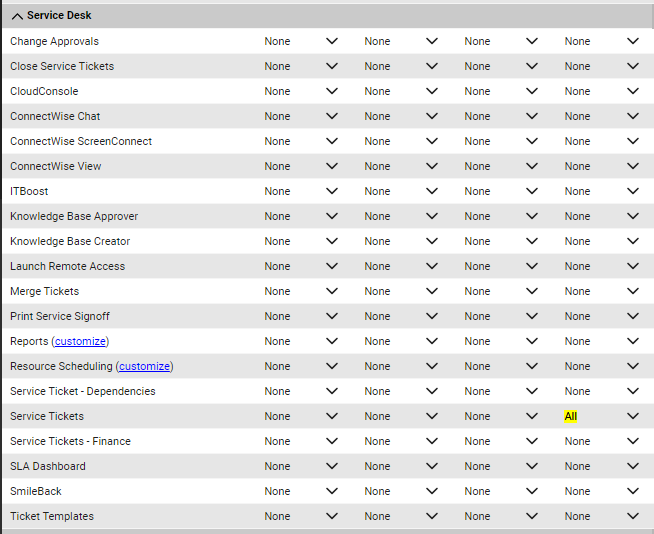The height and width of the screenshot is (534, 654).
Task: Click the Merge Tickets label
Action: (x=45, y=292)
